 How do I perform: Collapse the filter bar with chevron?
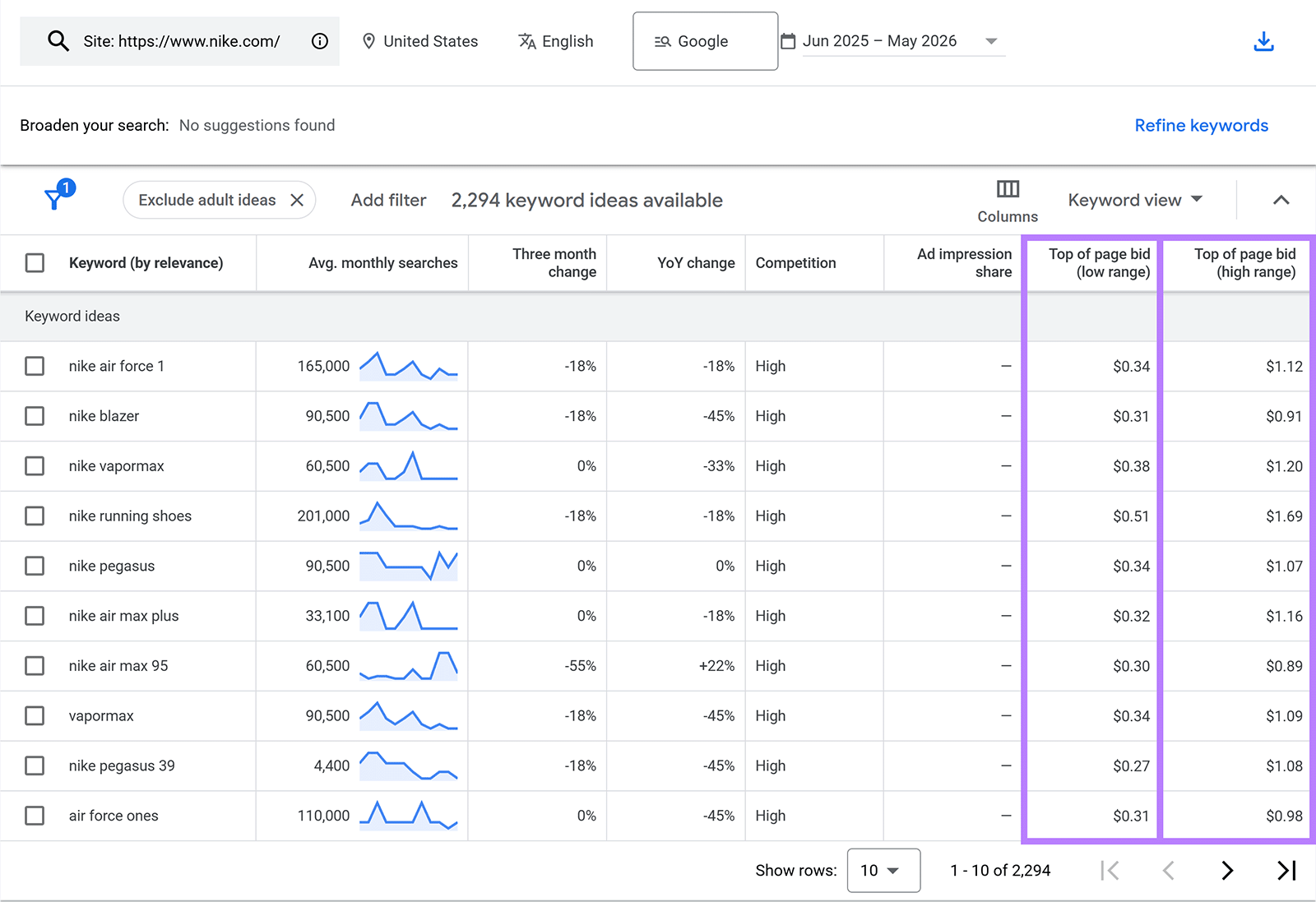1281,200
